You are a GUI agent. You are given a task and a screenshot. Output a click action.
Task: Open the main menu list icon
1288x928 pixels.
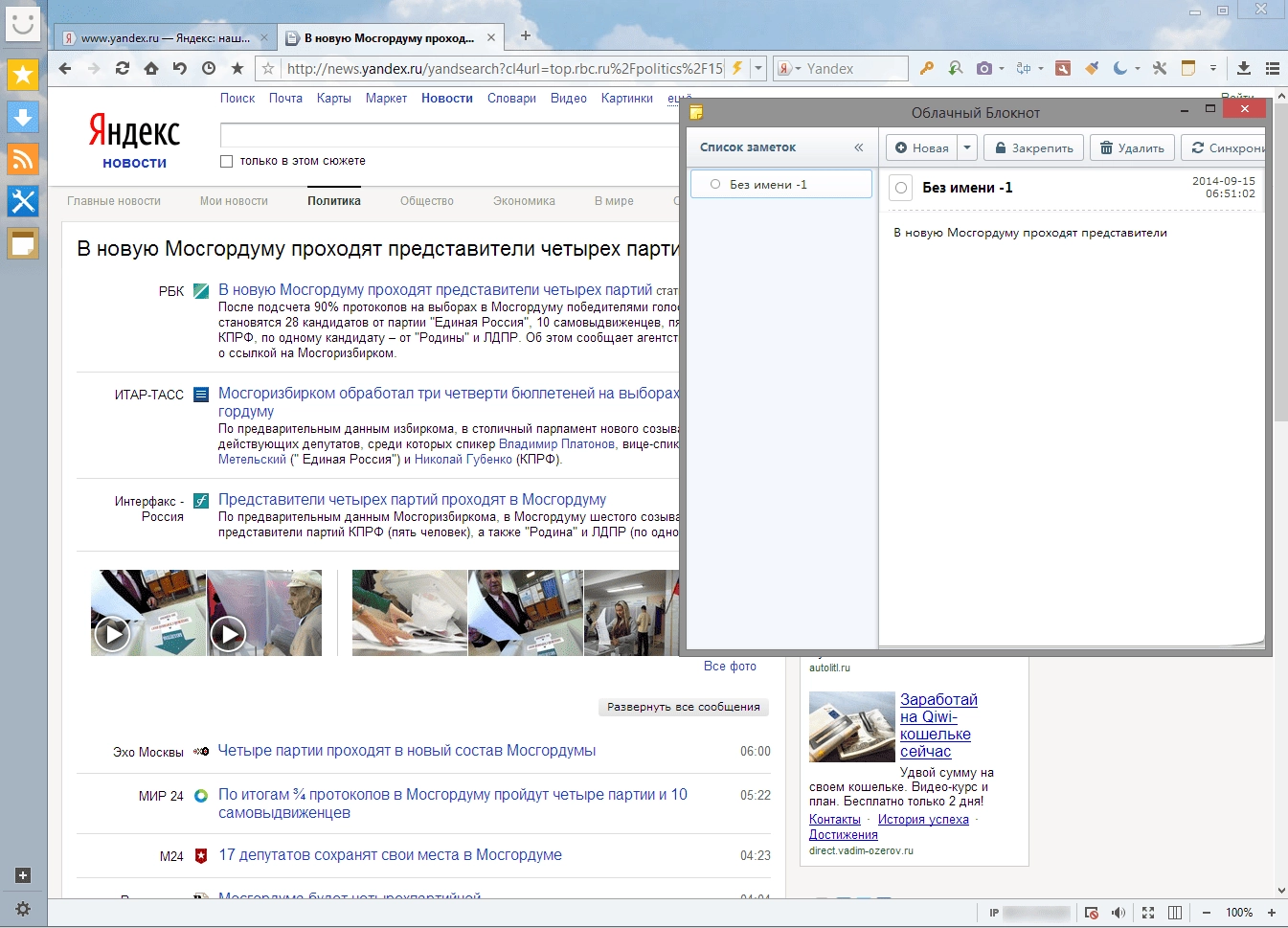(x=1273, y=68)
